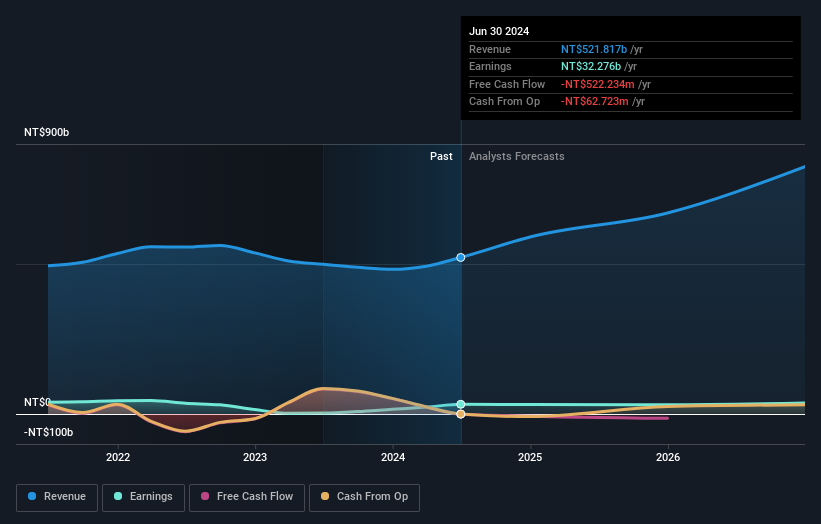The image size is (821, 524).
Task: Toggle the Free Cash Flow legend button
Action: (x=247, y=497)
